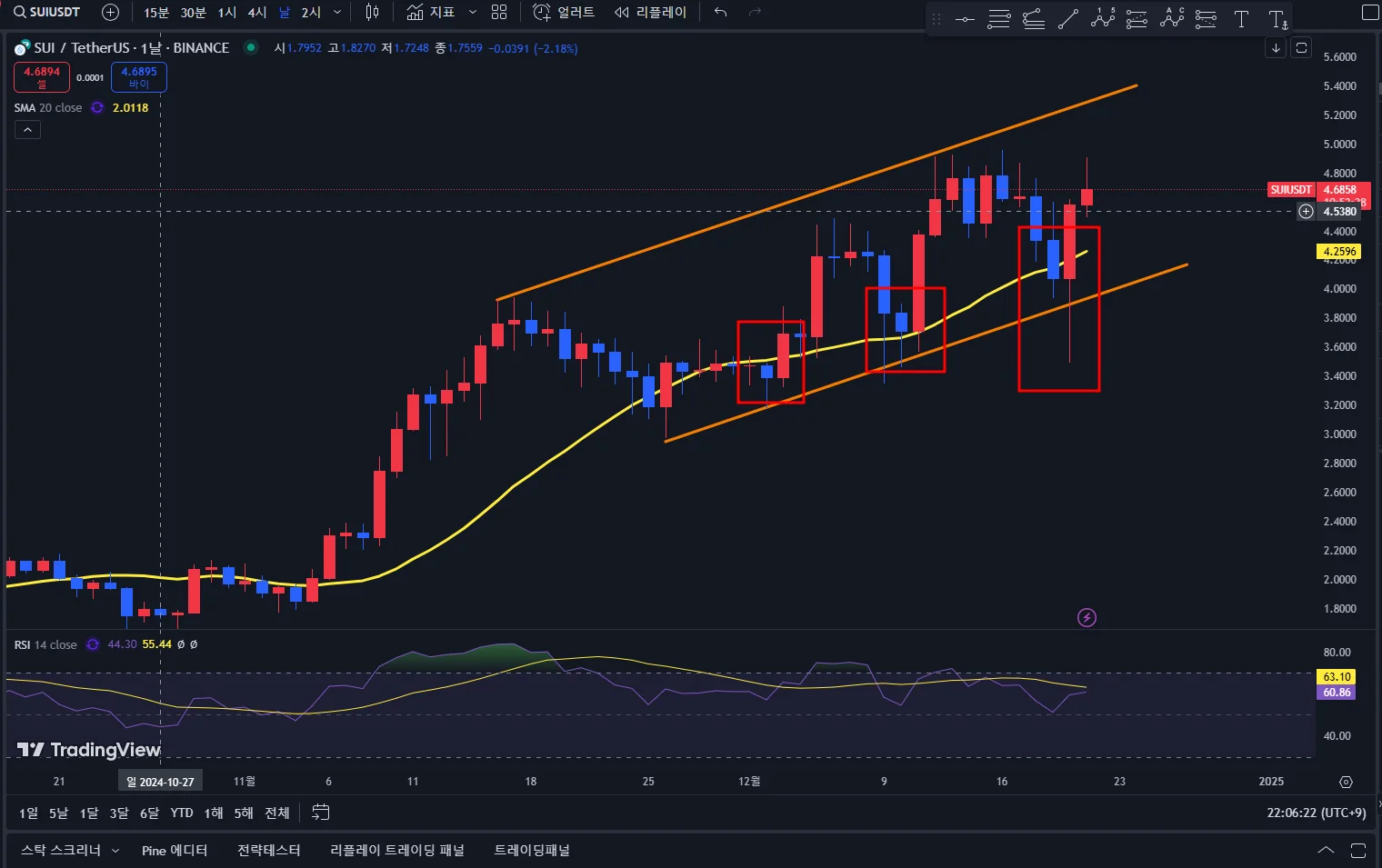Viewport: 1382px width, 868px height.
Task: Open the 트레이딩패널 tab
Action: tap(532, 850)
